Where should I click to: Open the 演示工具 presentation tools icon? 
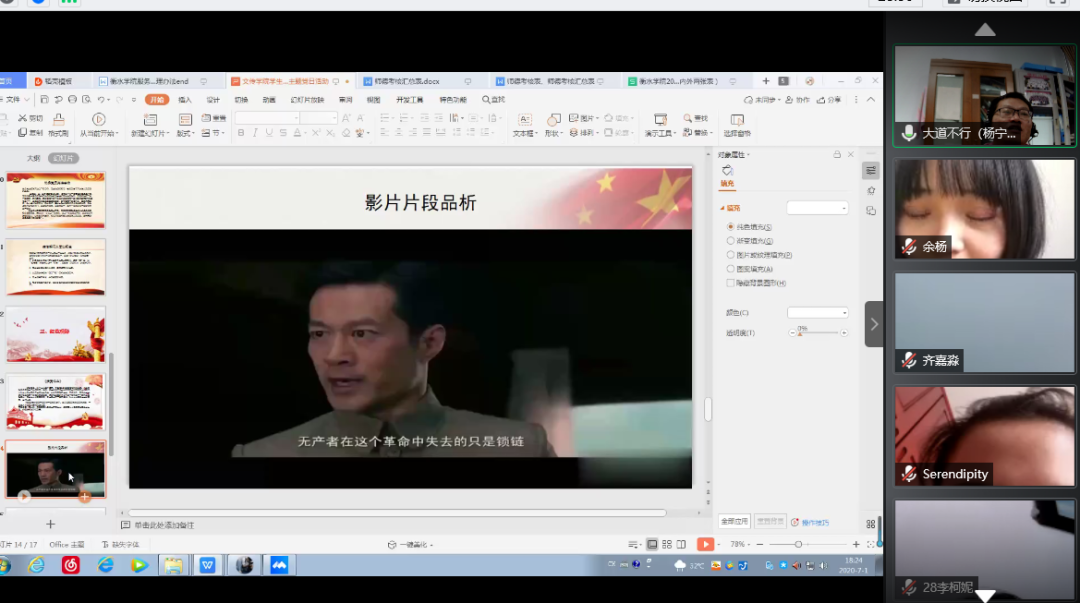[x=660, y=120]
